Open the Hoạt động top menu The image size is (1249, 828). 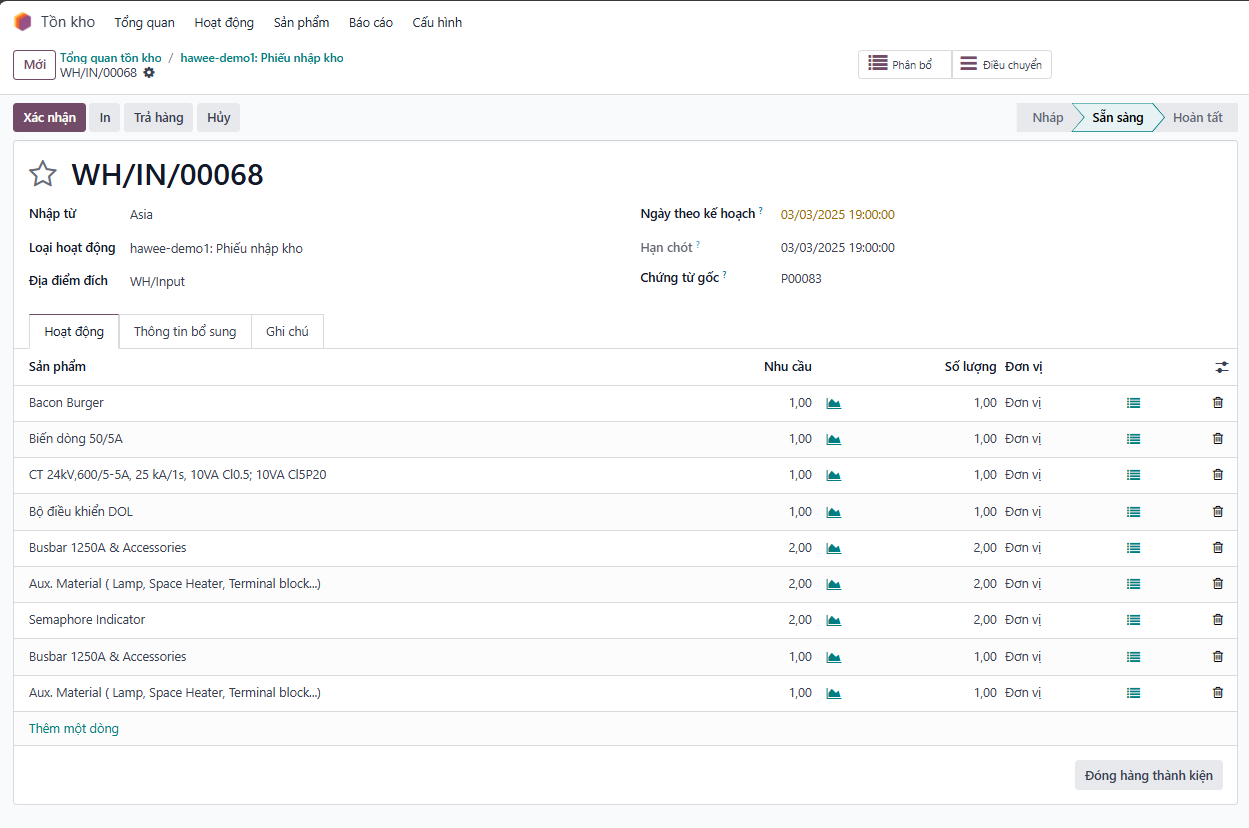pyautogui.click(x=224, y=22)
